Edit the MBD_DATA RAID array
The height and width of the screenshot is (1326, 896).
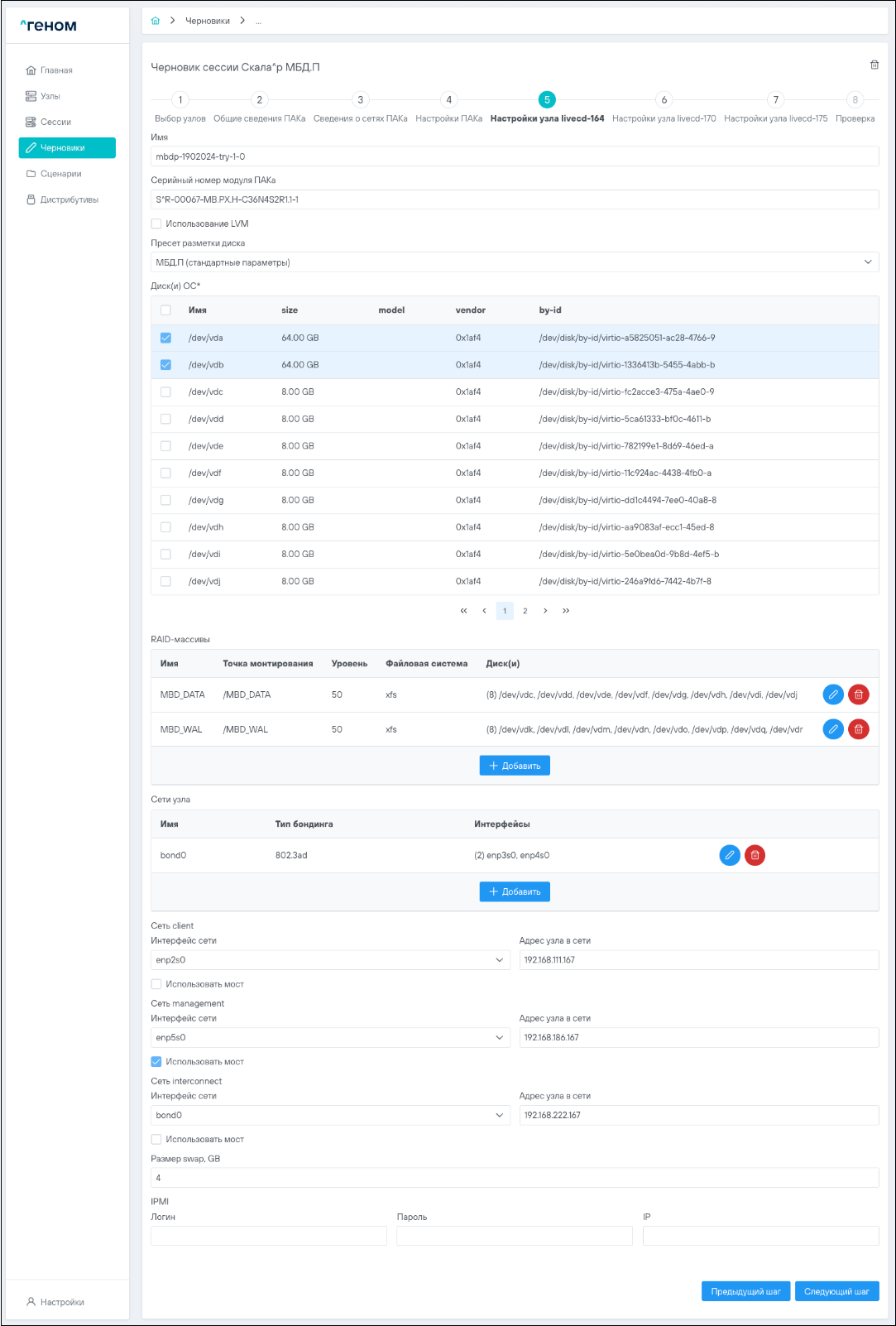tap(832, 694)
